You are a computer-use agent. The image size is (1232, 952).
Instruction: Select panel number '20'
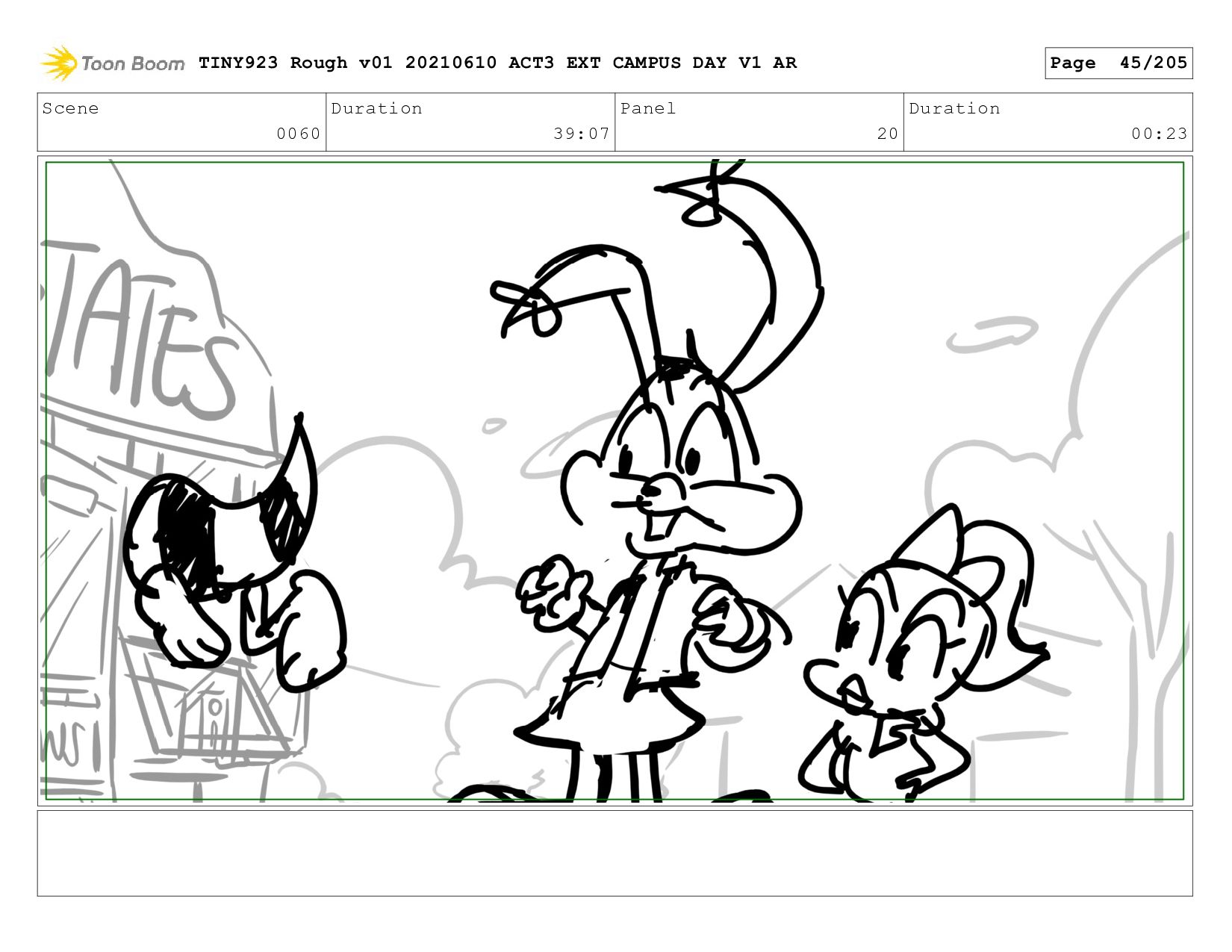point(887,134)
